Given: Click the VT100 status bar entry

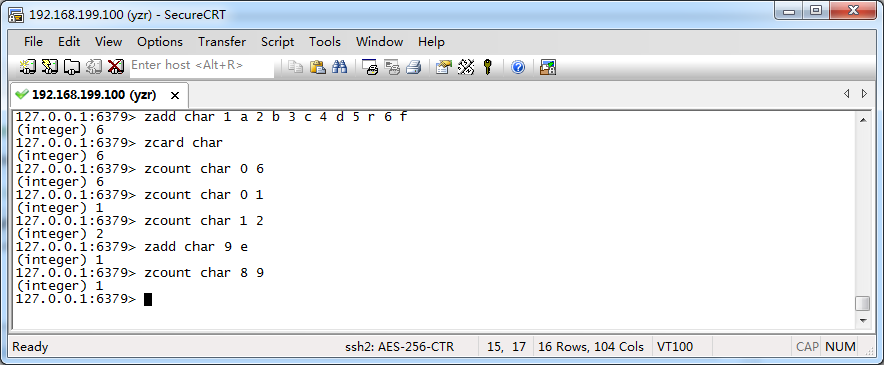Looking at the screenshot, I should click(x=675, y=347).
